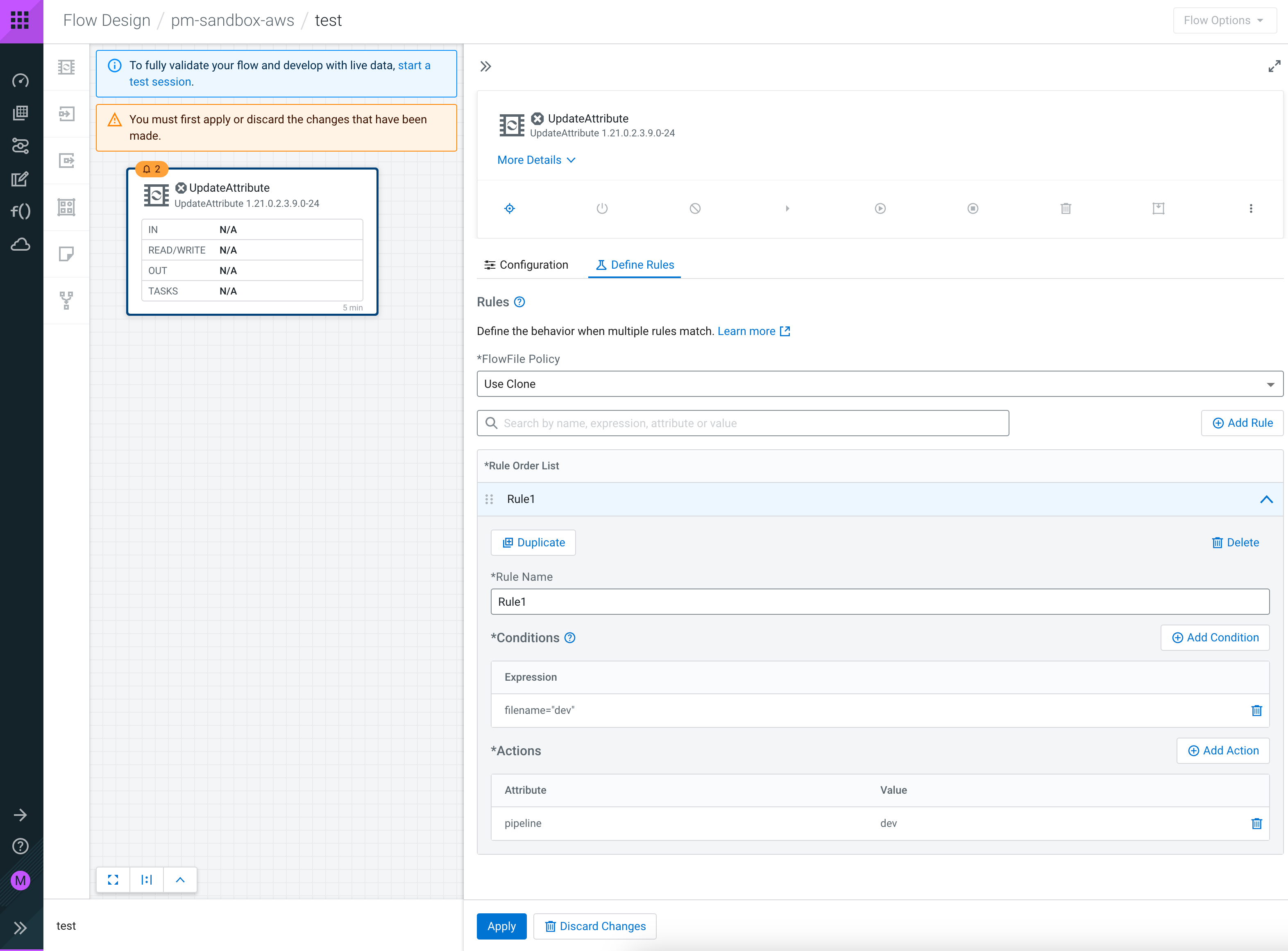The image size is (1288, 951).
Task: Collapse the right configuration panel
Action: (485, 66)
